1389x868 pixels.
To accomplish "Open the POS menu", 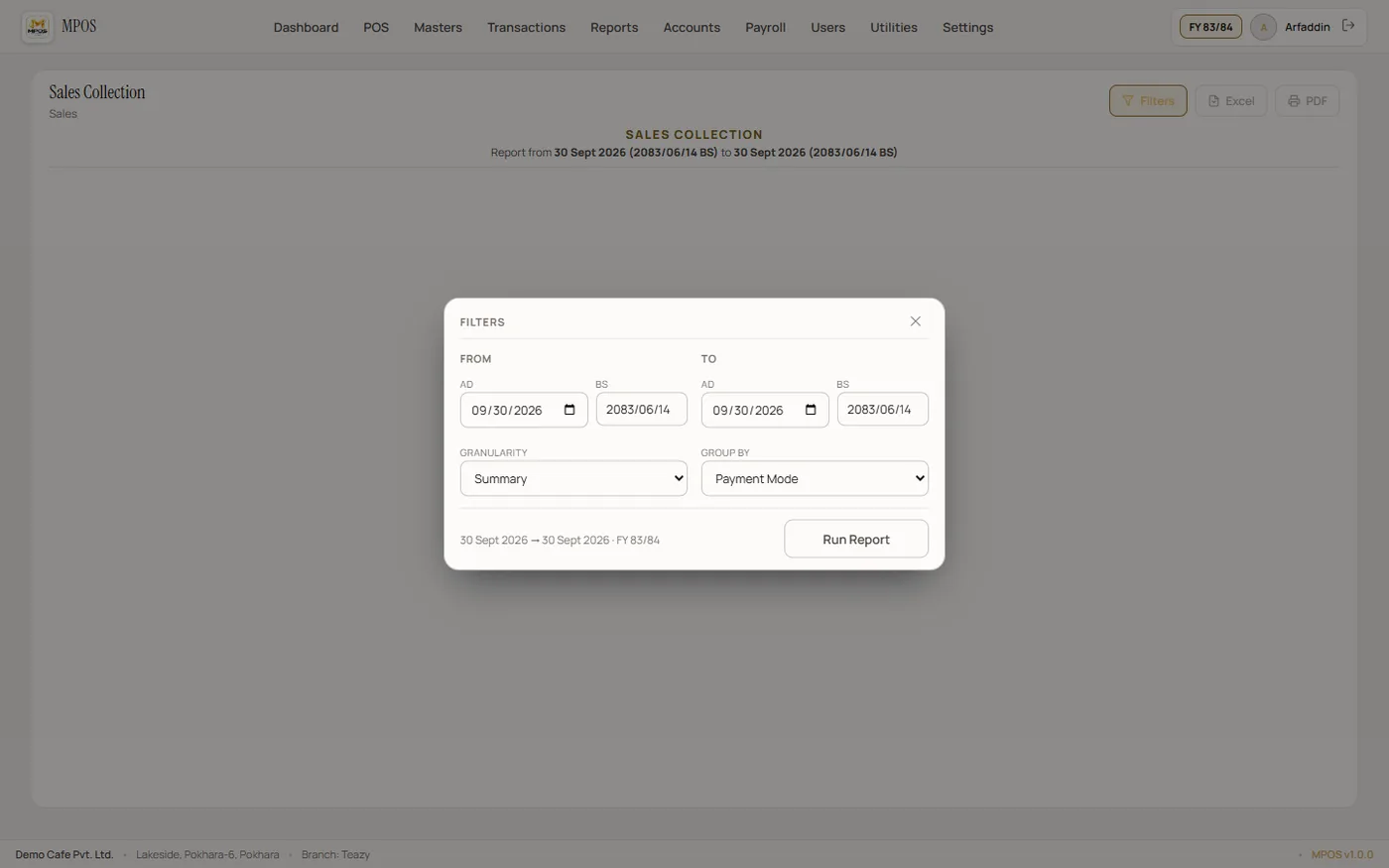I will coord(376,27).
